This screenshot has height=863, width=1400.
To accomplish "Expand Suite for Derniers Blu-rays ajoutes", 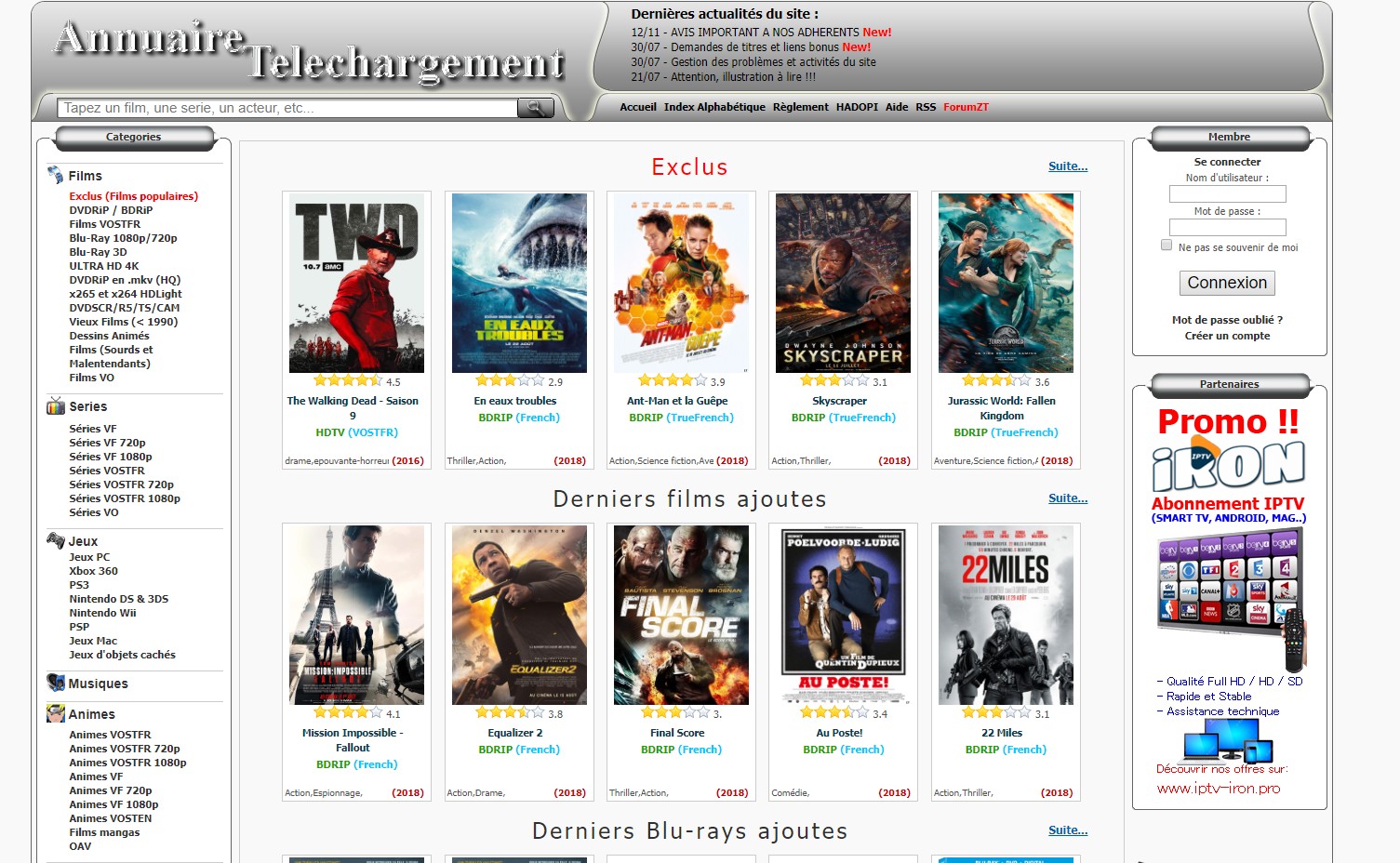I will [1067, 830].
